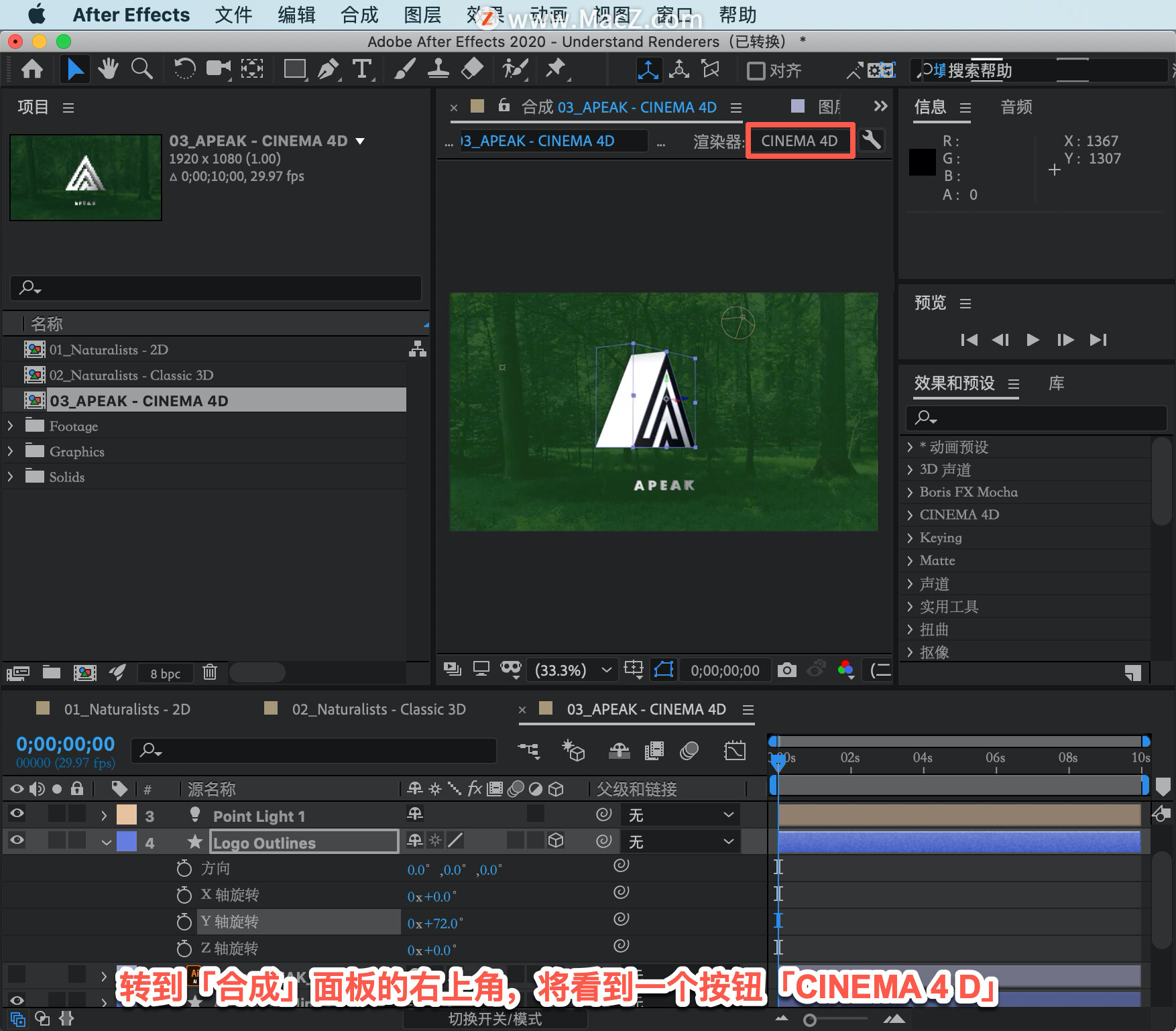Open renderer options wrench icon
Viewport: 1176px width, 1031px height.
pos(872,140)
